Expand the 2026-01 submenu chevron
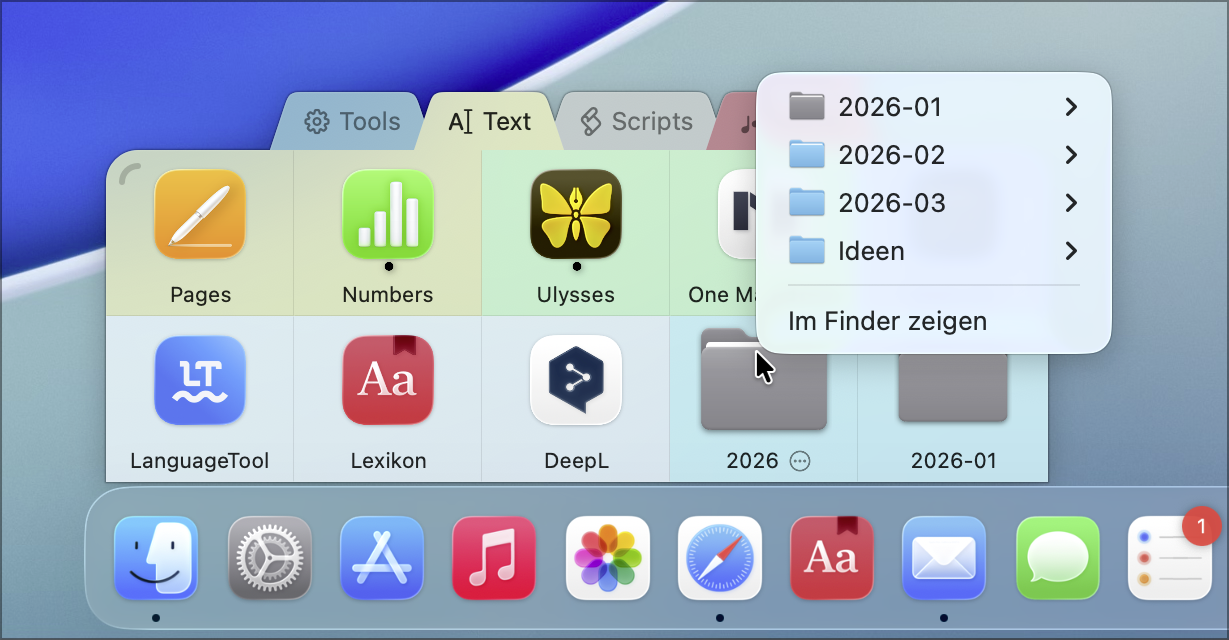The image size is (1229, 640). (x=1071, y=107)
